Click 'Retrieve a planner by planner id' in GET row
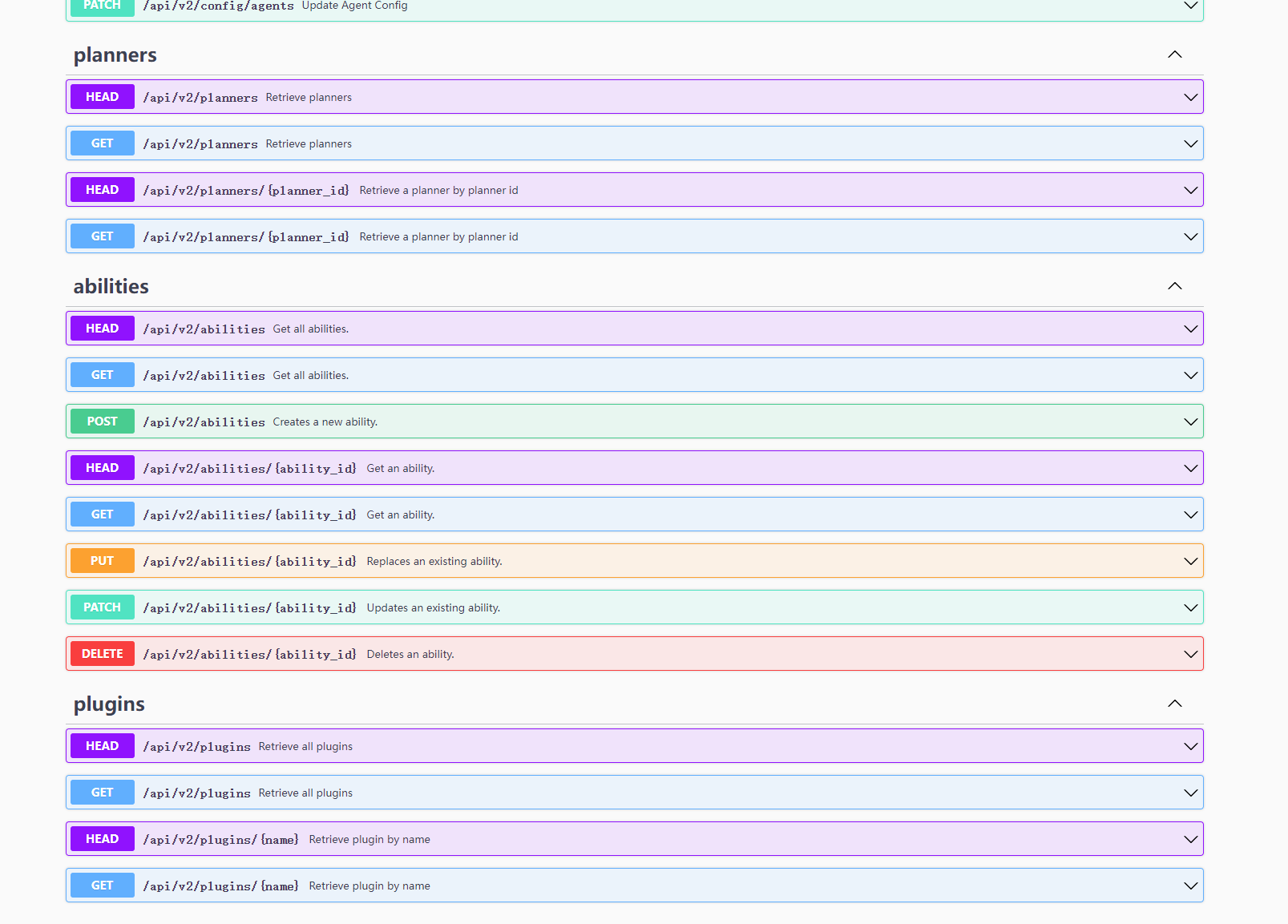 (x=439, y=236)
